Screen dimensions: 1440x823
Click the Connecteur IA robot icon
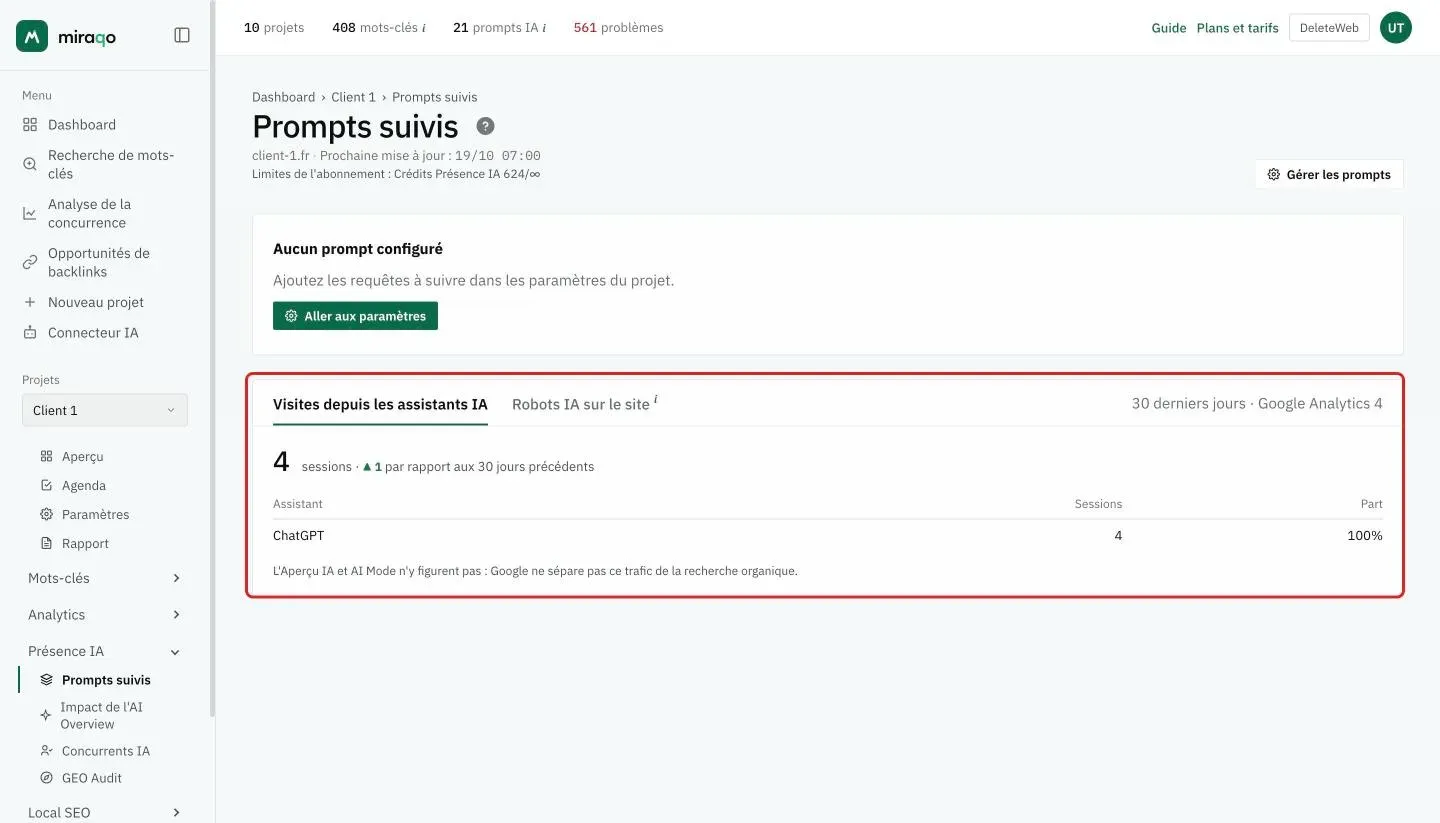click(30, 332)
